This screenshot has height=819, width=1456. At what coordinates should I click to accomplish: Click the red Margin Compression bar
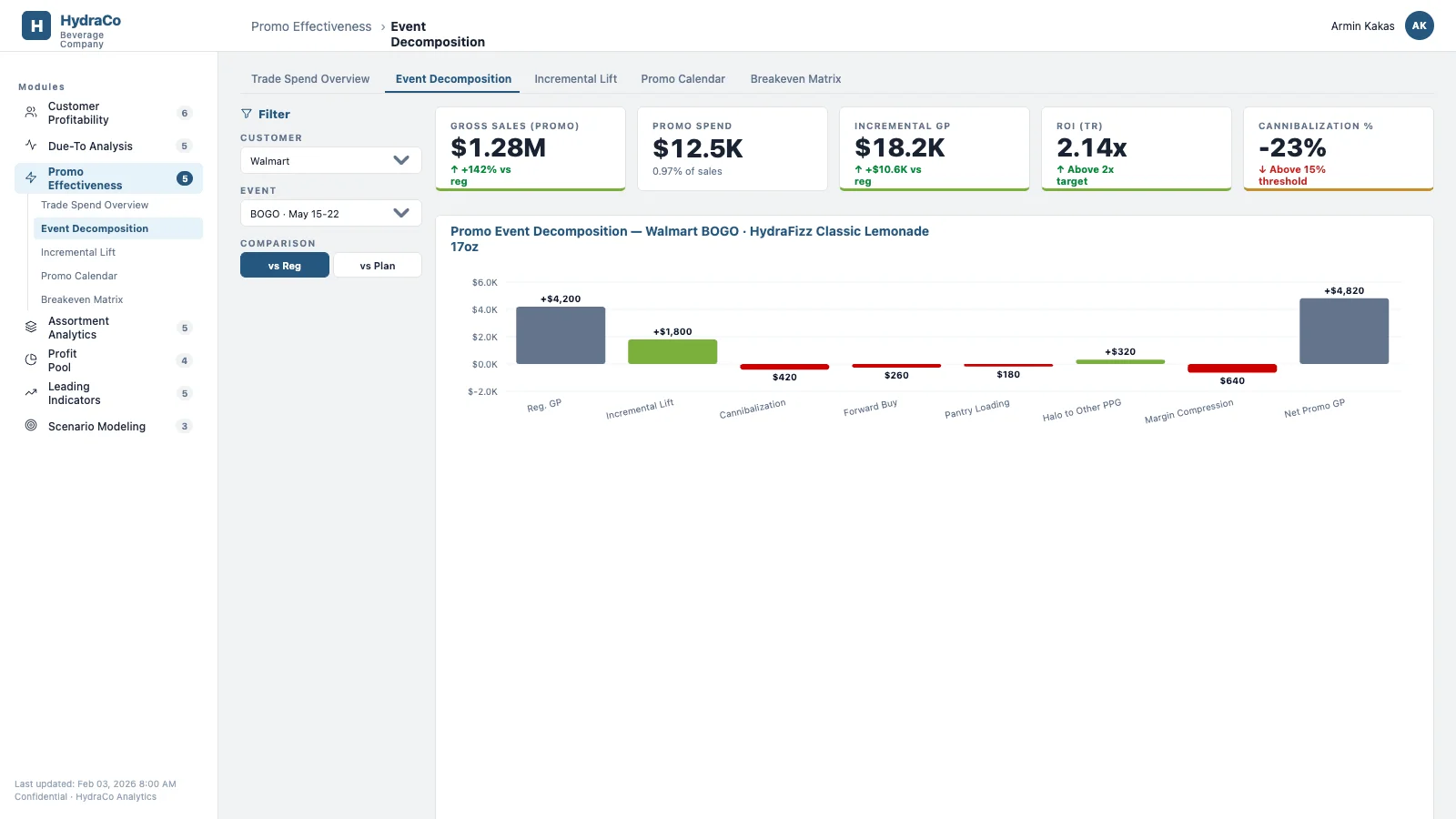click(x=1232, y=369)
